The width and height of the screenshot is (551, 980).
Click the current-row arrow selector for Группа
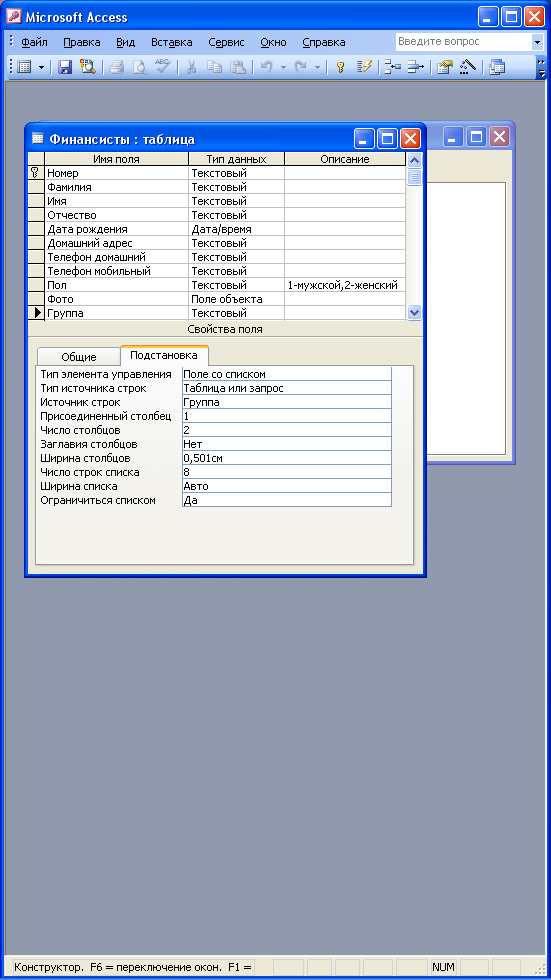(36, 312)
